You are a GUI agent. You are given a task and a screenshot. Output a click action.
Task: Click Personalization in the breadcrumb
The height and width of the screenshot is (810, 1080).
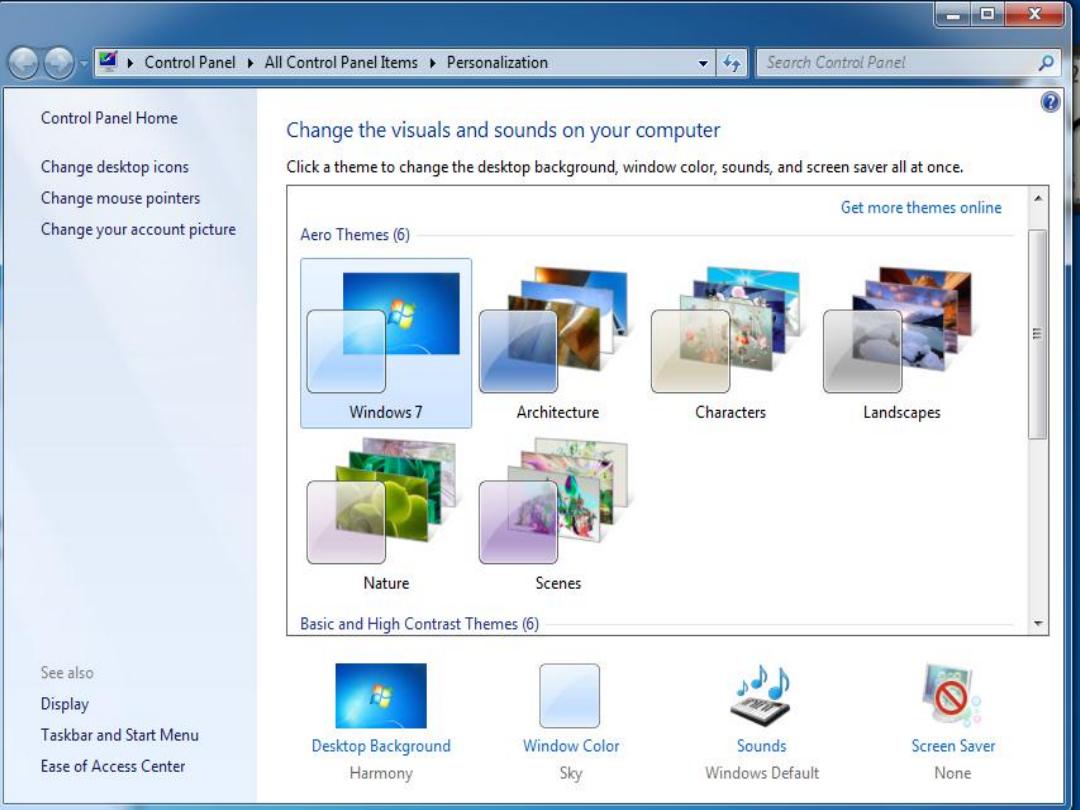pos(497,63)
